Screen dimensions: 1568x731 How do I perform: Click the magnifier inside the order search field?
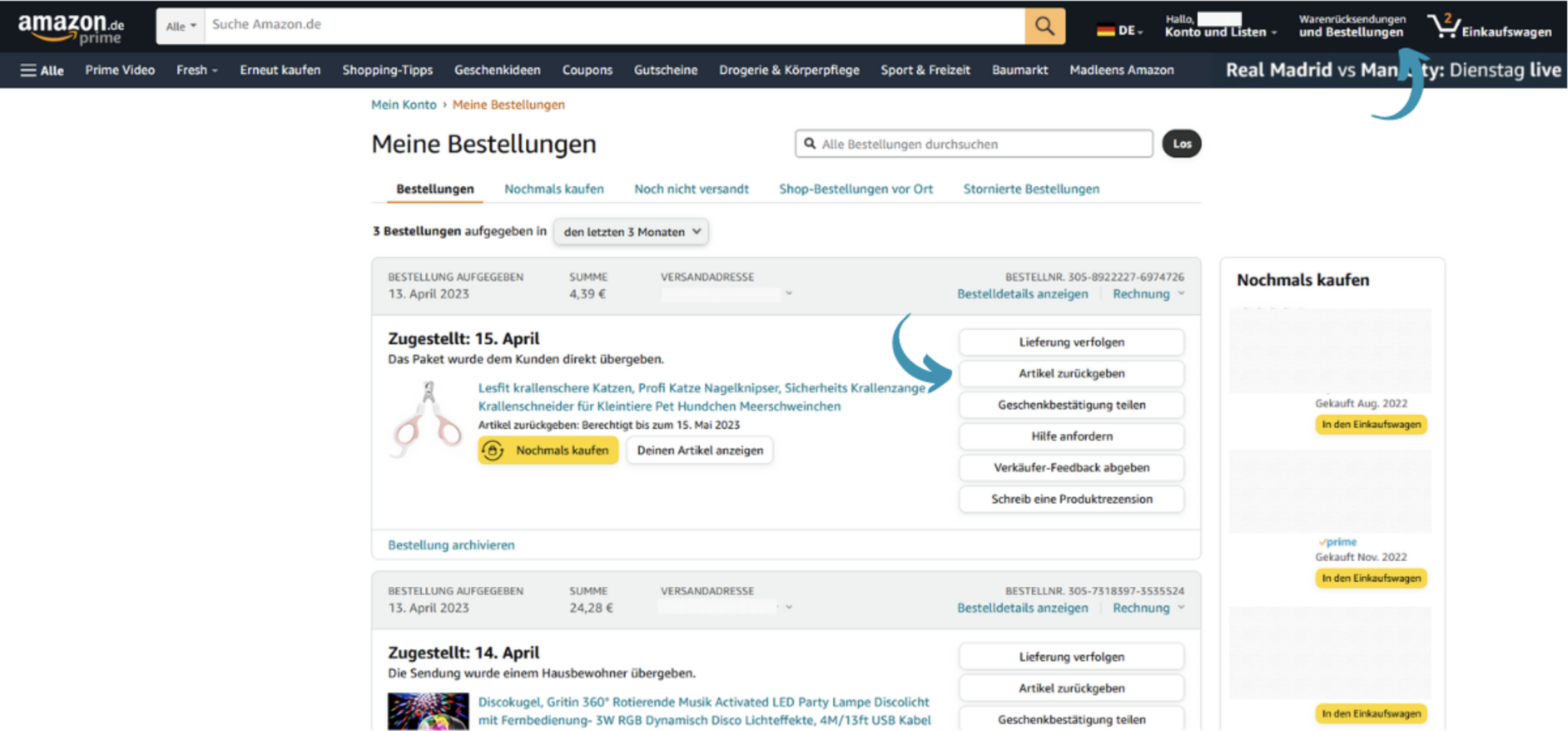(811, 144)
